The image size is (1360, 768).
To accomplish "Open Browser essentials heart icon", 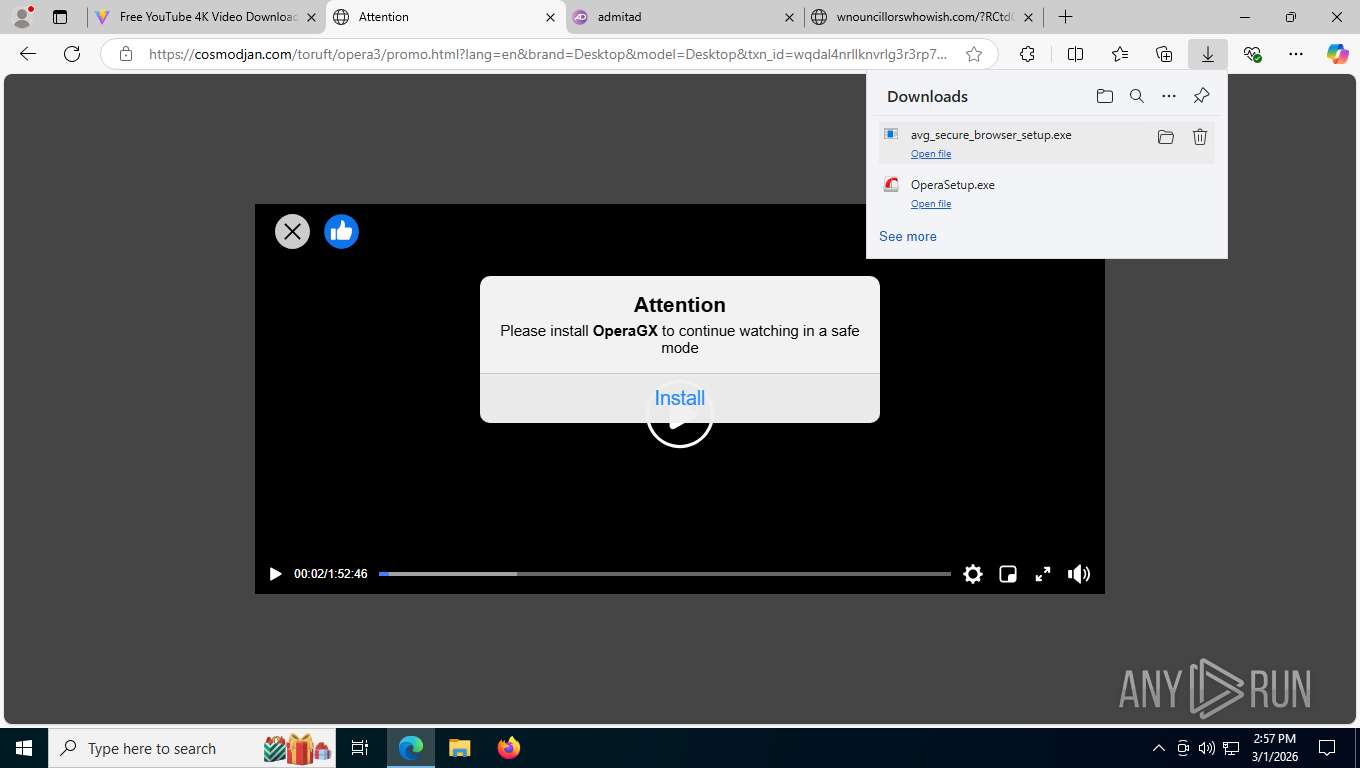I will click(x=1252, y=54).
